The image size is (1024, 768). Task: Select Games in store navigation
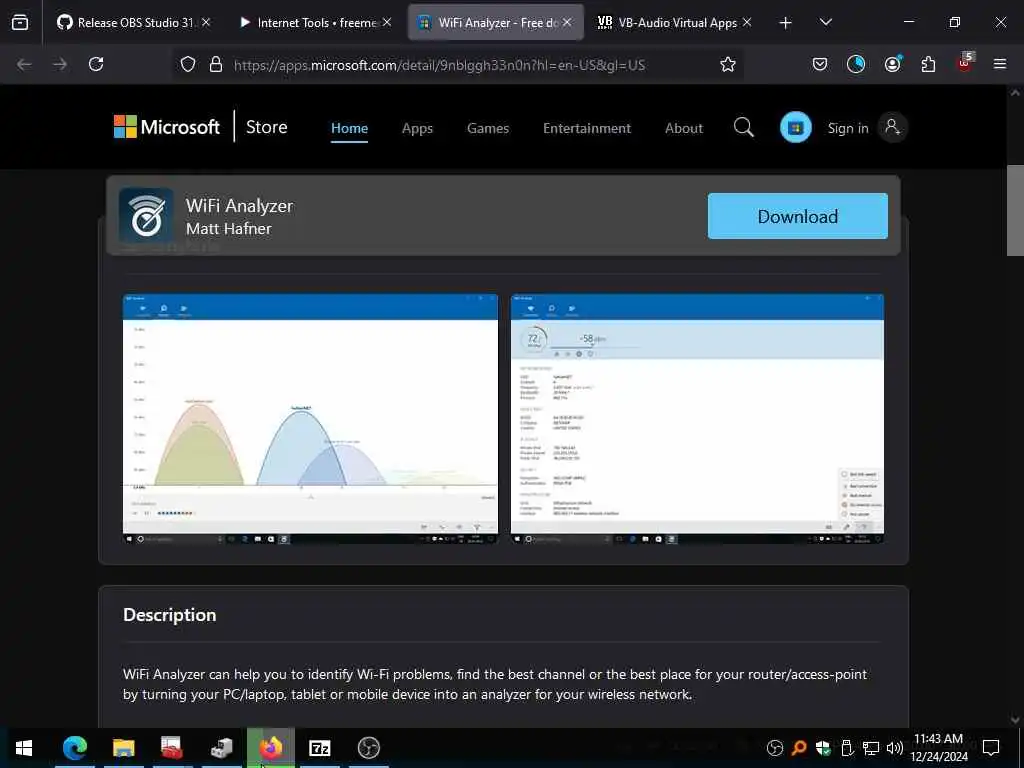pos(488,128)
